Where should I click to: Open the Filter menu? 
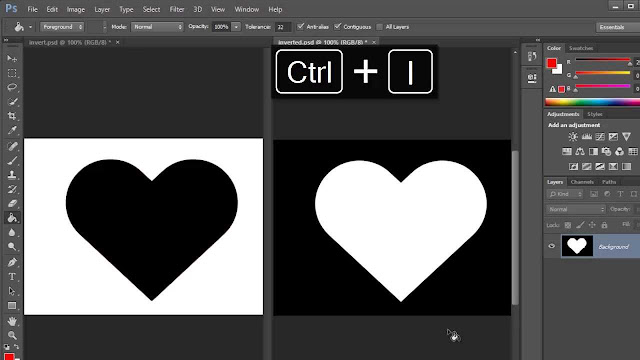pyautogui.click(x=177, y=9)
